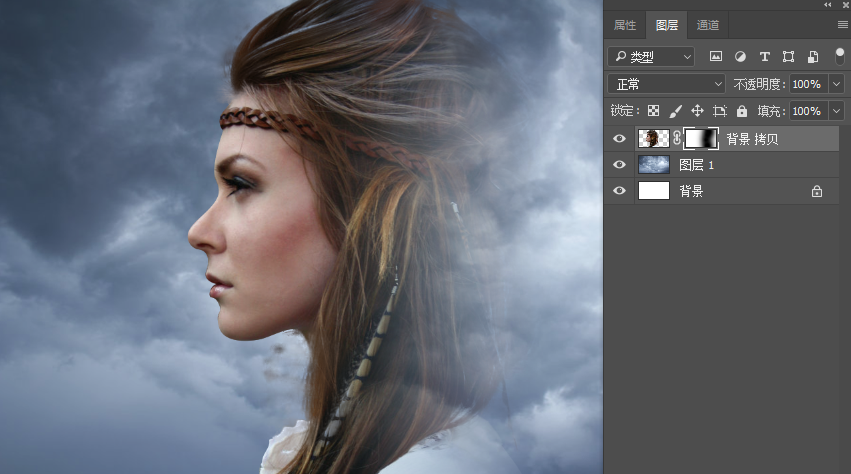Filter layers by smart object icon
The height and width of the screenshot is (474, 851).
click(x=813, y=57)
